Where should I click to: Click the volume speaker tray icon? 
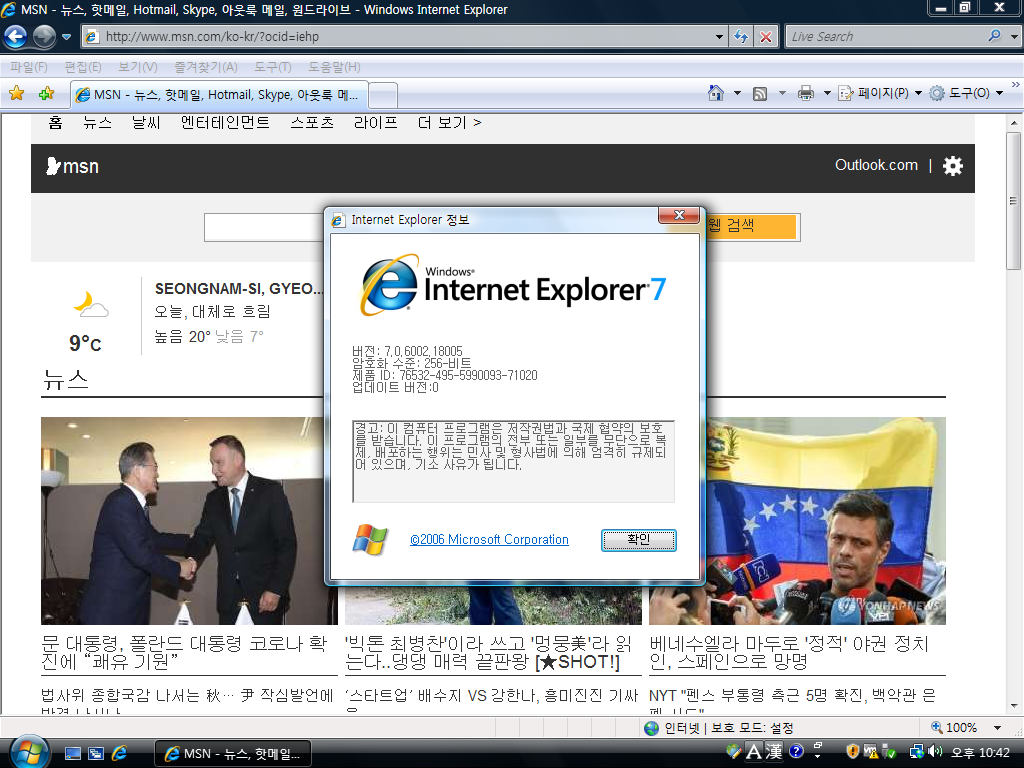tap(935, 752)
